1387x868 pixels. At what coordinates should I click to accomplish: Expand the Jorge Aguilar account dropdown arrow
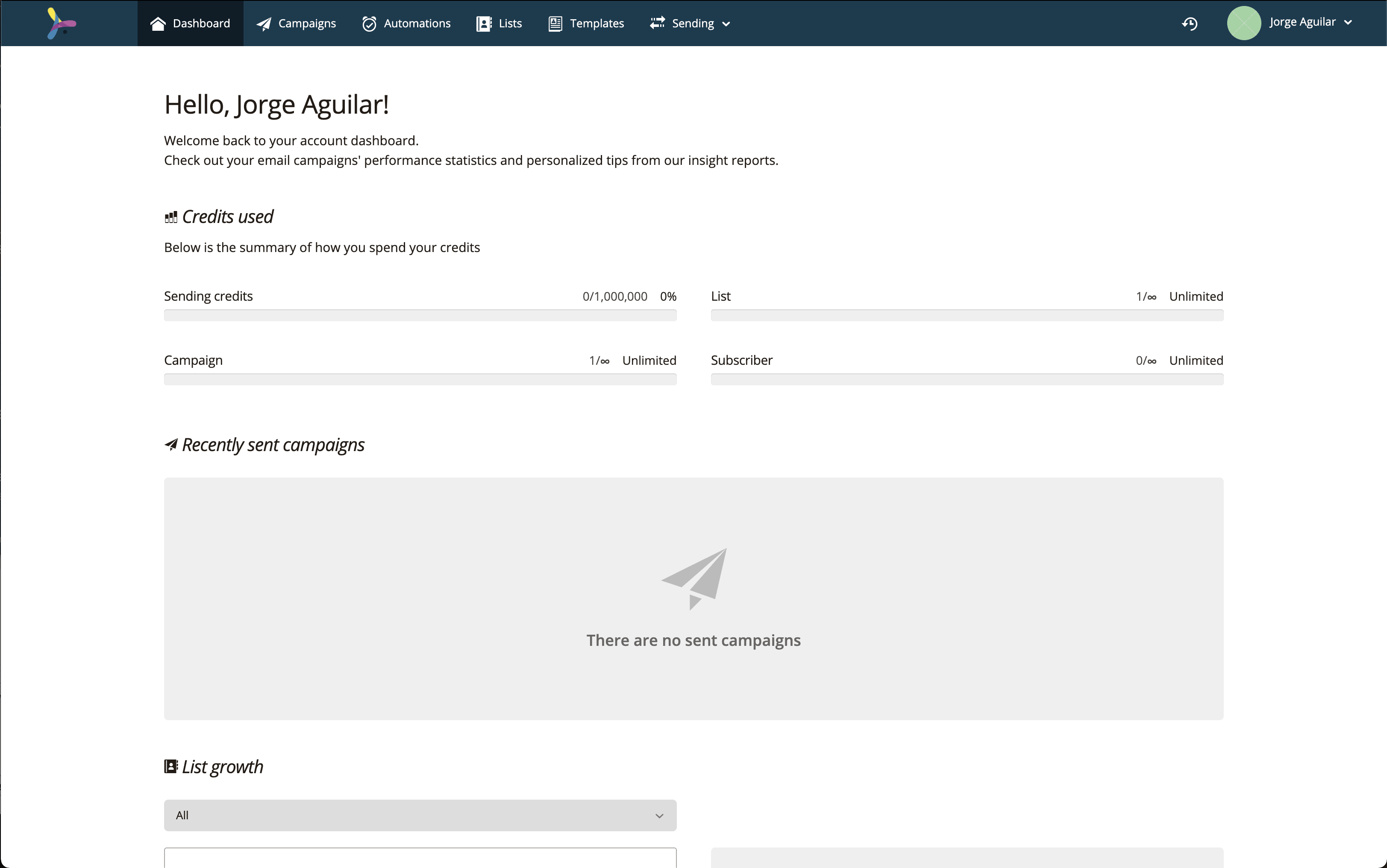[1348, 23]
